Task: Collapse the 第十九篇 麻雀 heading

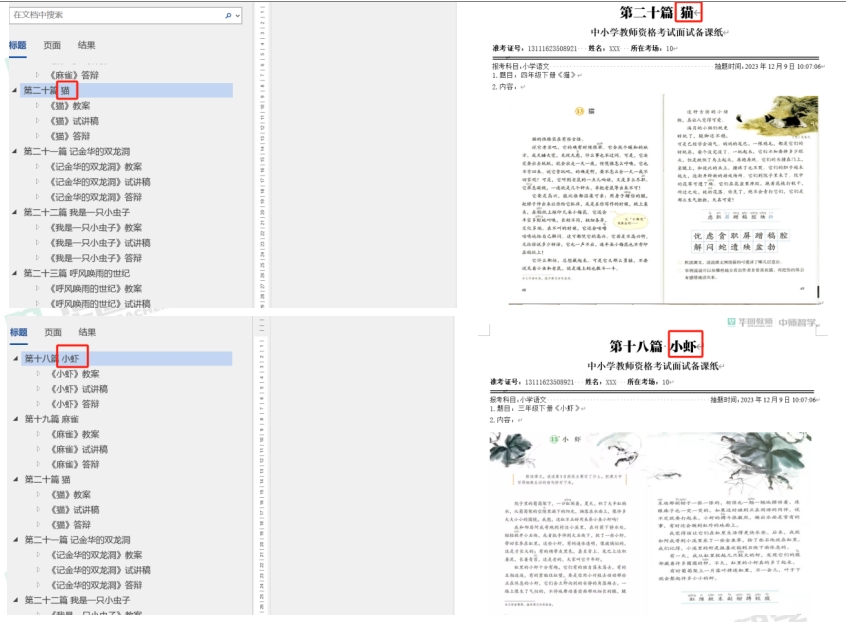Action: pos(15,419)
